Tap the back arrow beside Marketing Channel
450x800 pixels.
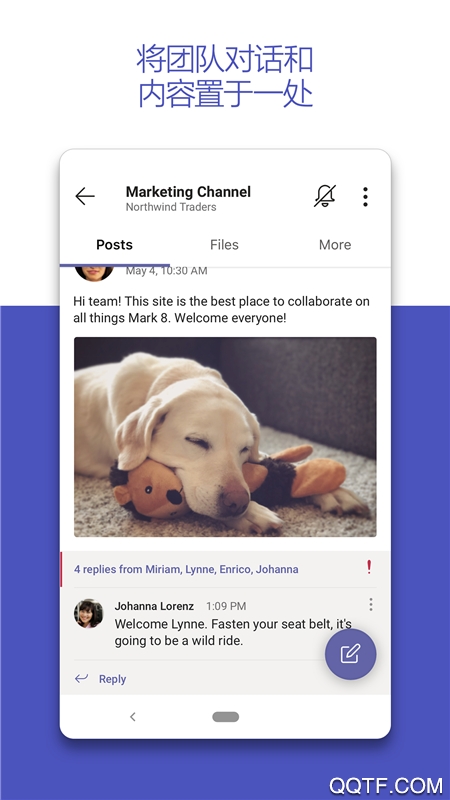85,196
